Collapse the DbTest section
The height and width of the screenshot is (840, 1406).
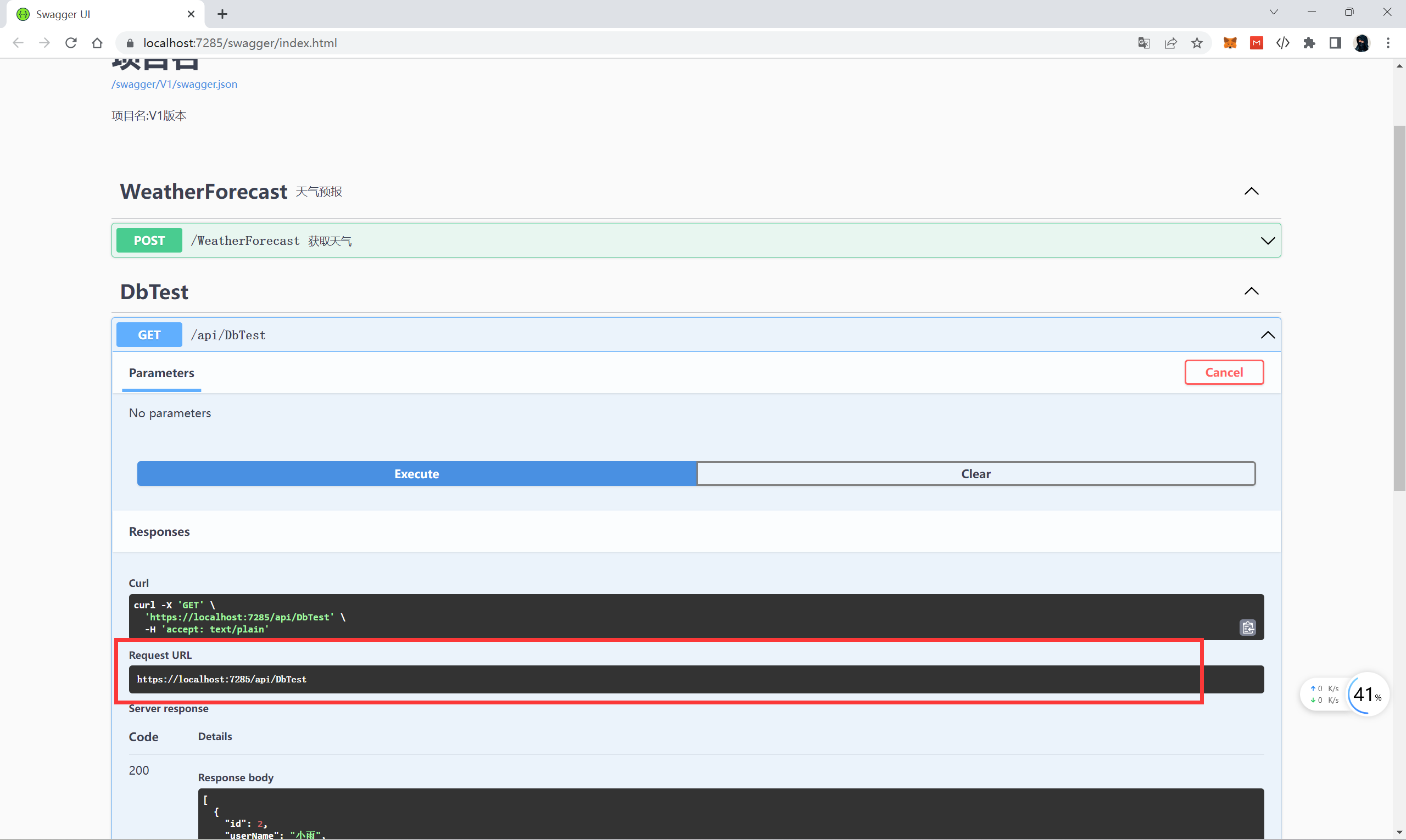[x=1251, y=291]
